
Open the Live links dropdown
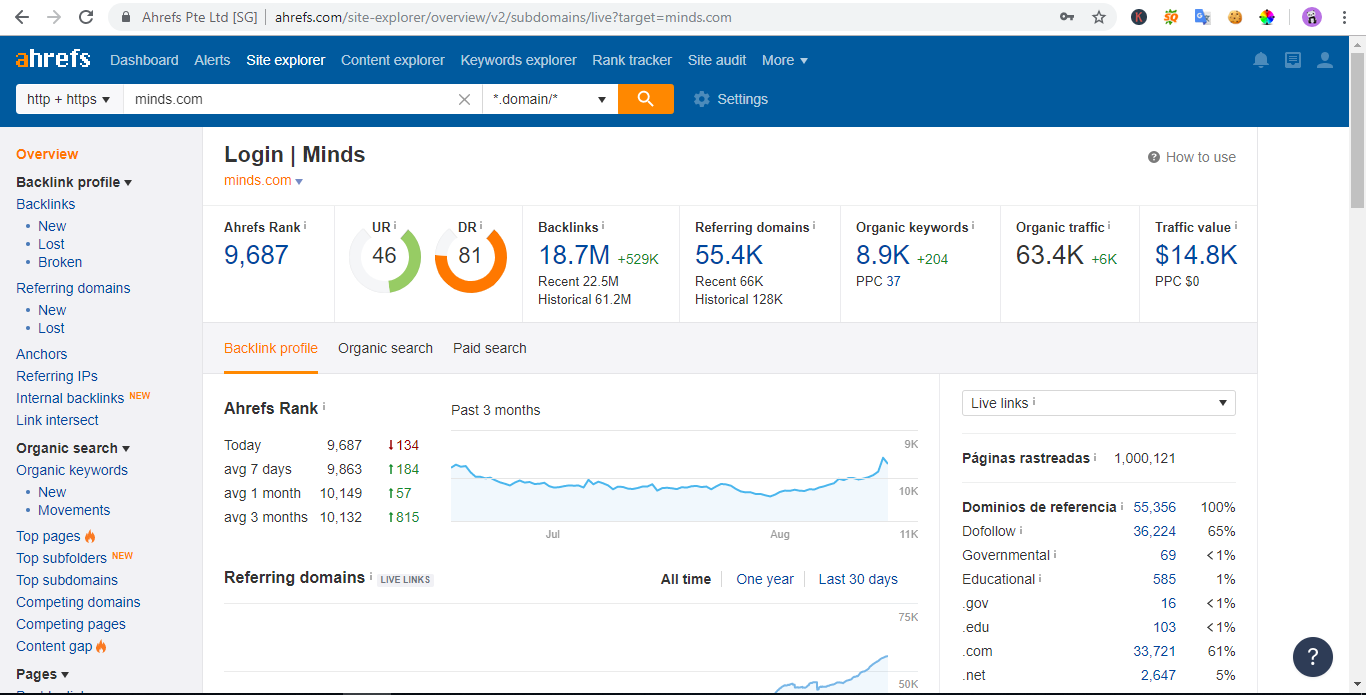(1098, 402)
